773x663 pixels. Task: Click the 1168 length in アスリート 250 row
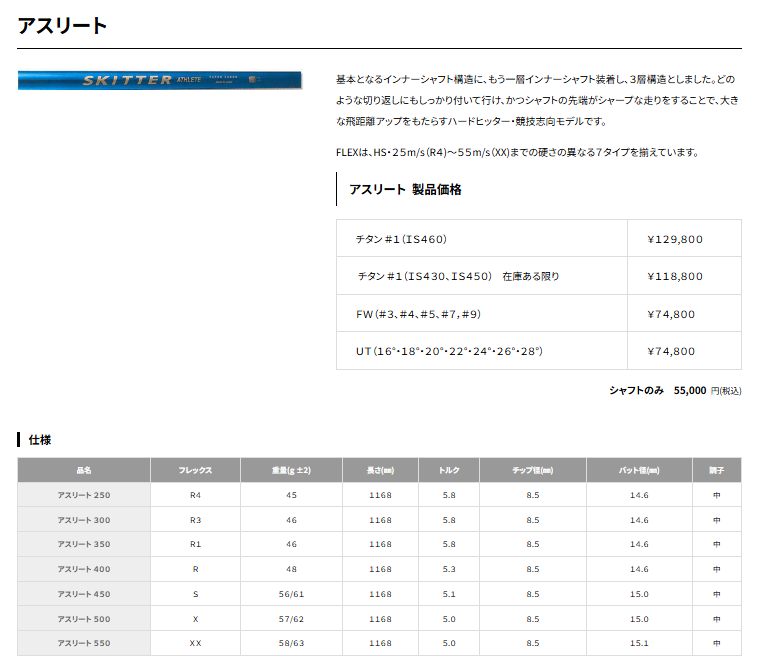pyautogui.click(x=380, y=495)
